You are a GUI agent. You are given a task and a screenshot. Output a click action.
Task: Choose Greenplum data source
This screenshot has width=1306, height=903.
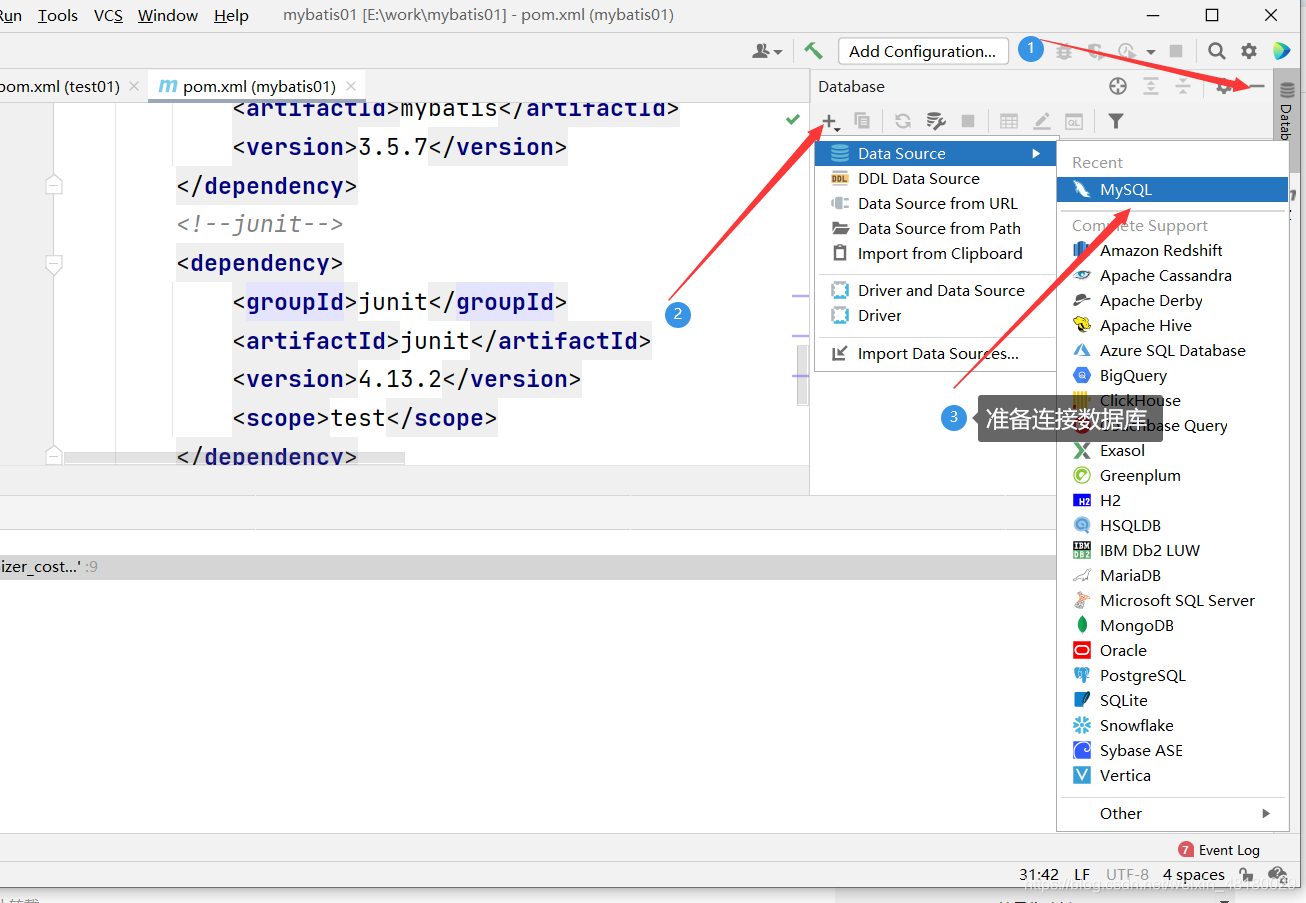coord(1172,475)
